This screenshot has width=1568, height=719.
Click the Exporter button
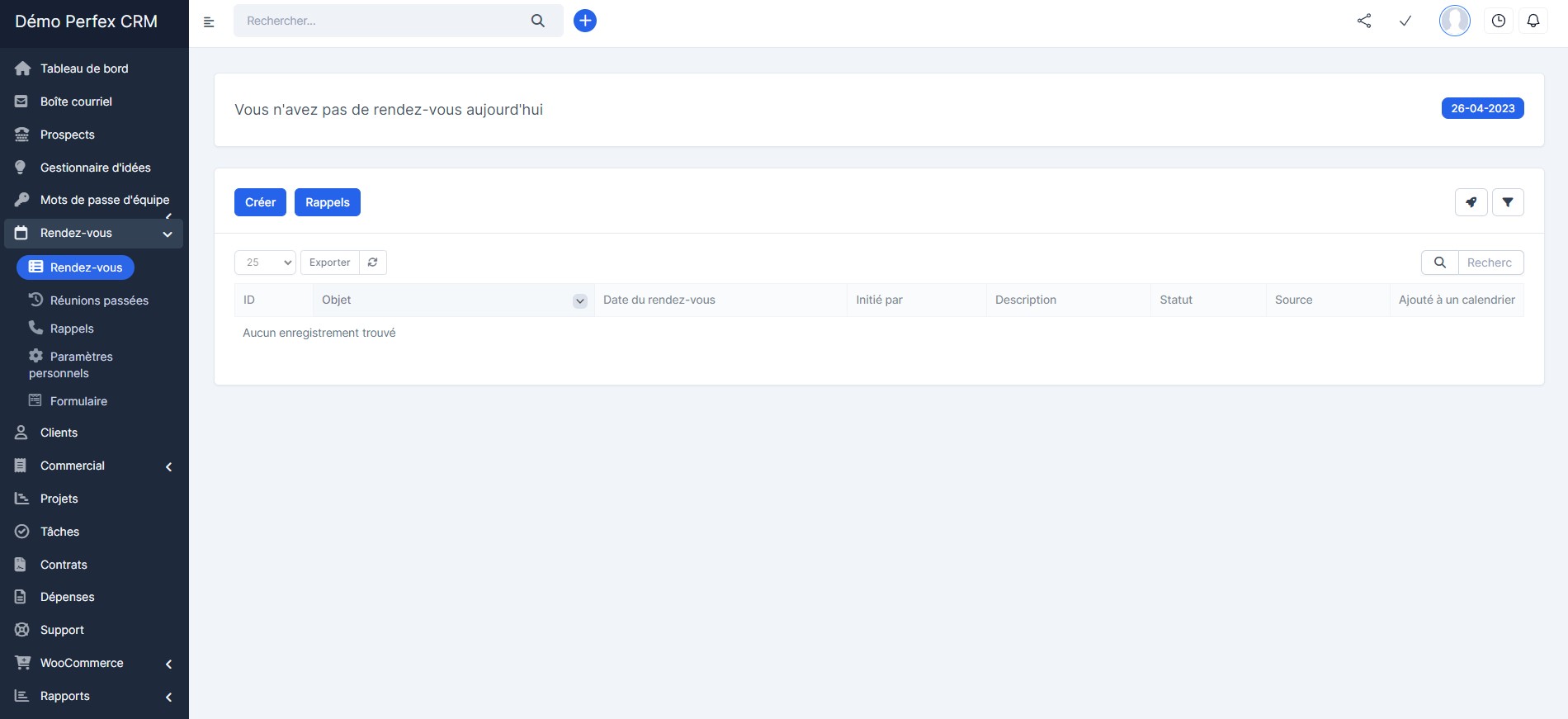pos(330,263)
